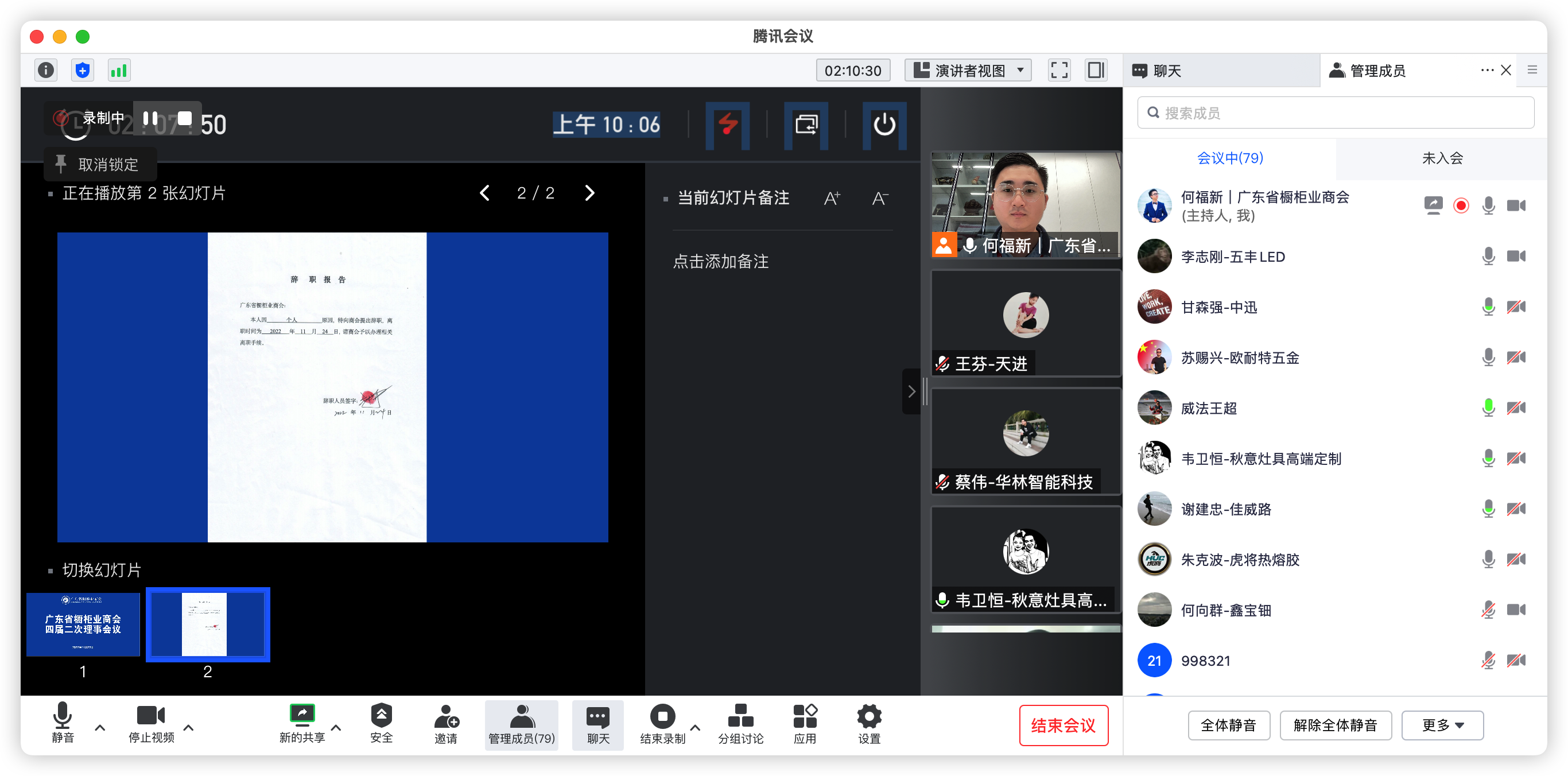1568x776 pixels.
Task: Open the green network signal status icon
Action: (119, 71)
